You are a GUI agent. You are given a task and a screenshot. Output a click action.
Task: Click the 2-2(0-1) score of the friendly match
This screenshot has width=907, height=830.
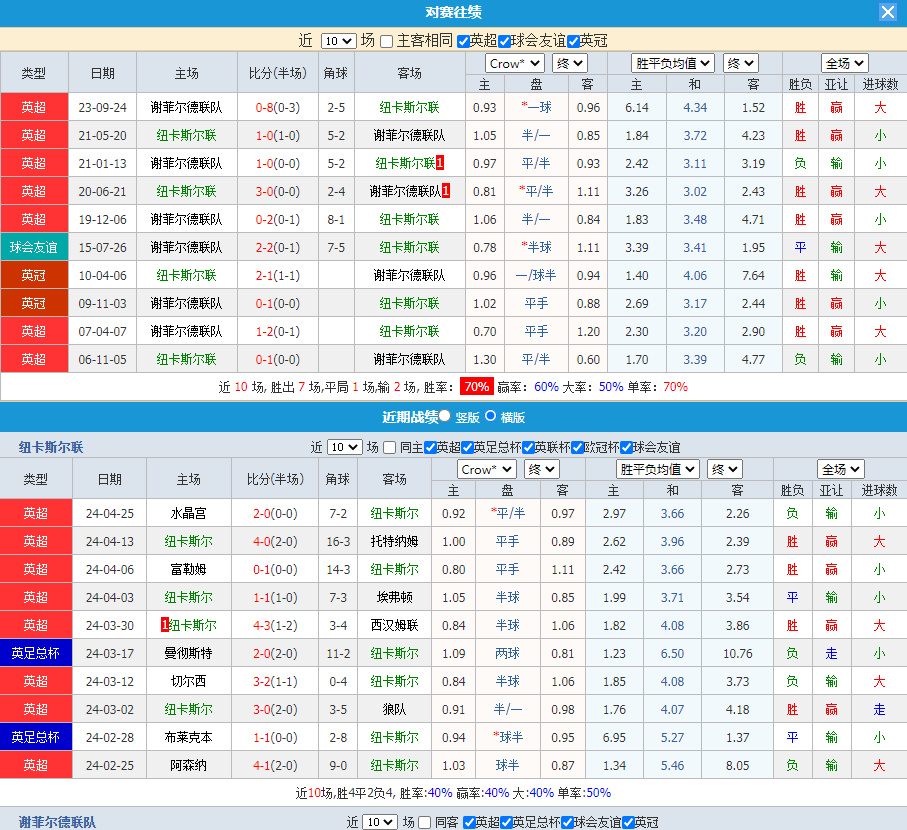[x=278, y=248]
